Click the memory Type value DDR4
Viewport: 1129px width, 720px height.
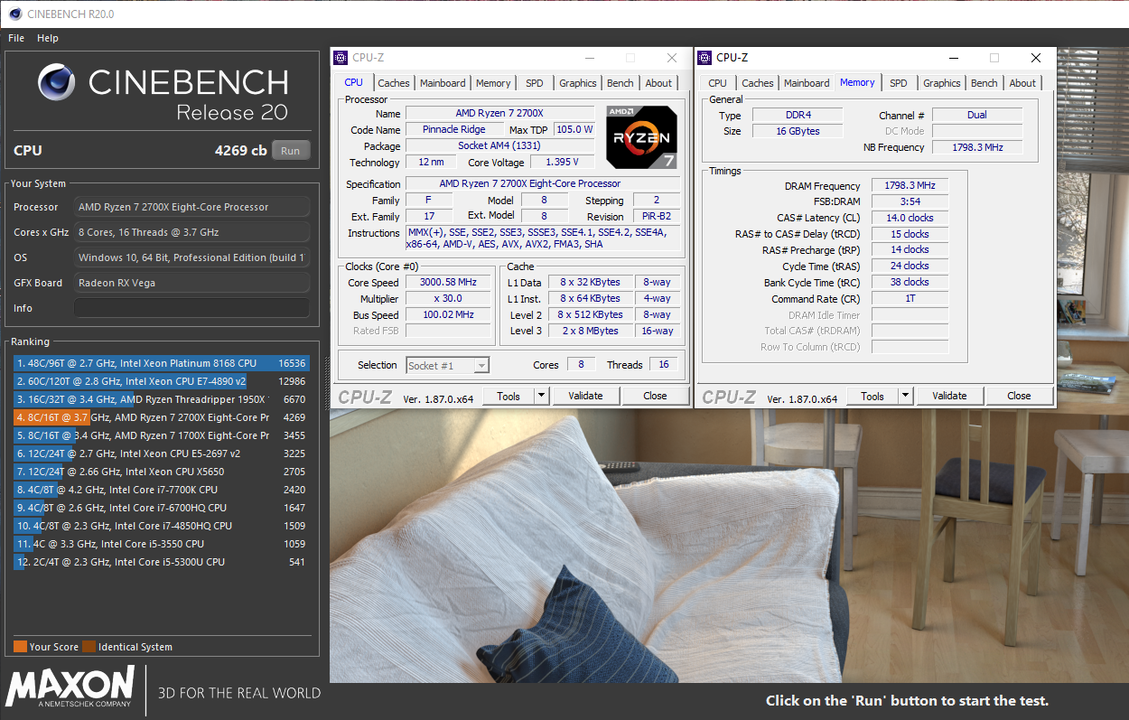[798, 115]
